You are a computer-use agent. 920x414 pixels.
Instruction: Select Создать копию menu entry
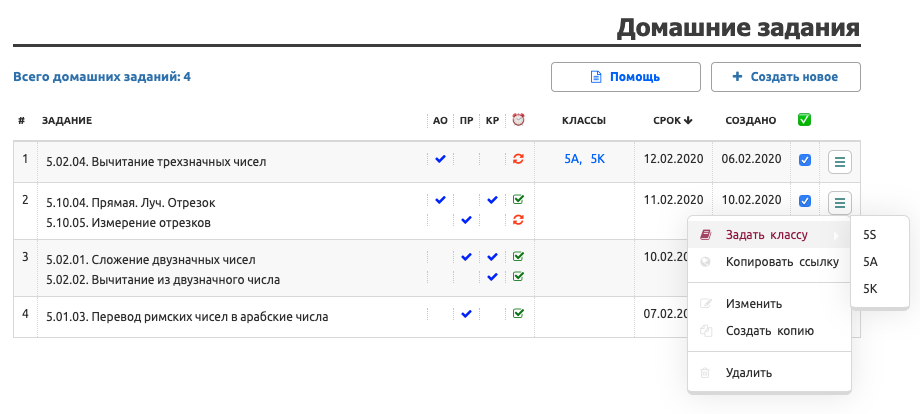click(769, 331)
